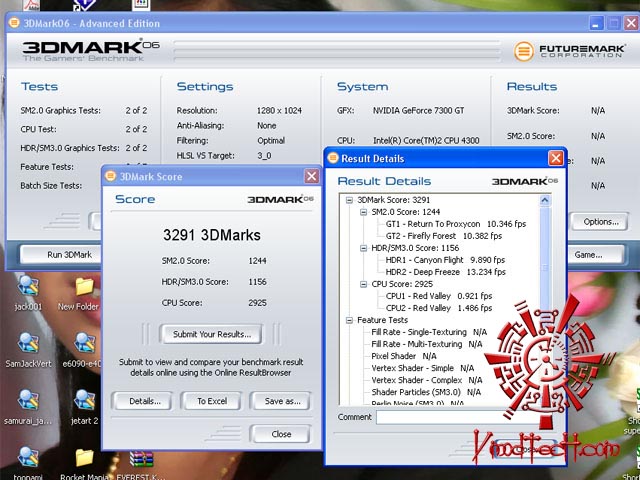Screen dimensions: 640x480
Task: Click the 3DMark06 title bar app icon
Action: tap(14, 23)
